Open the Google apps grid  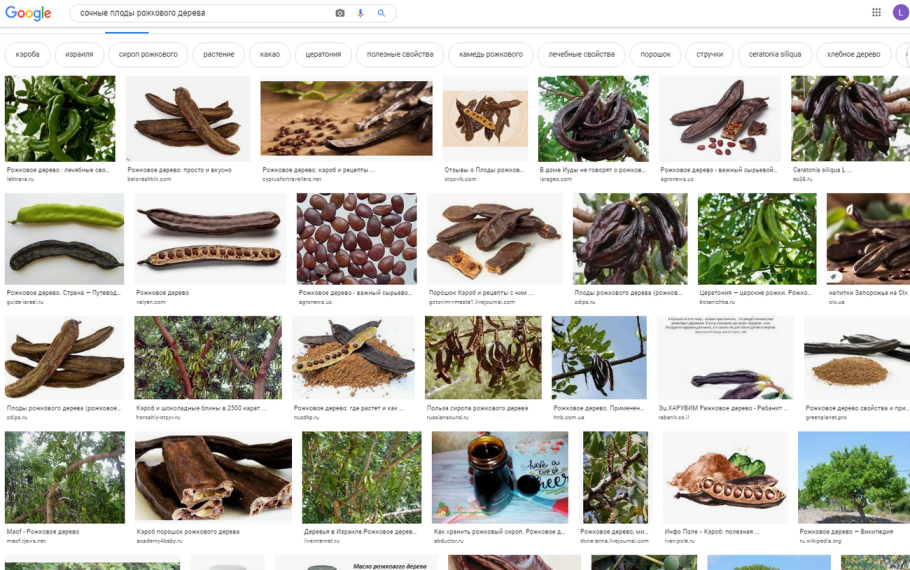(876, 13)
